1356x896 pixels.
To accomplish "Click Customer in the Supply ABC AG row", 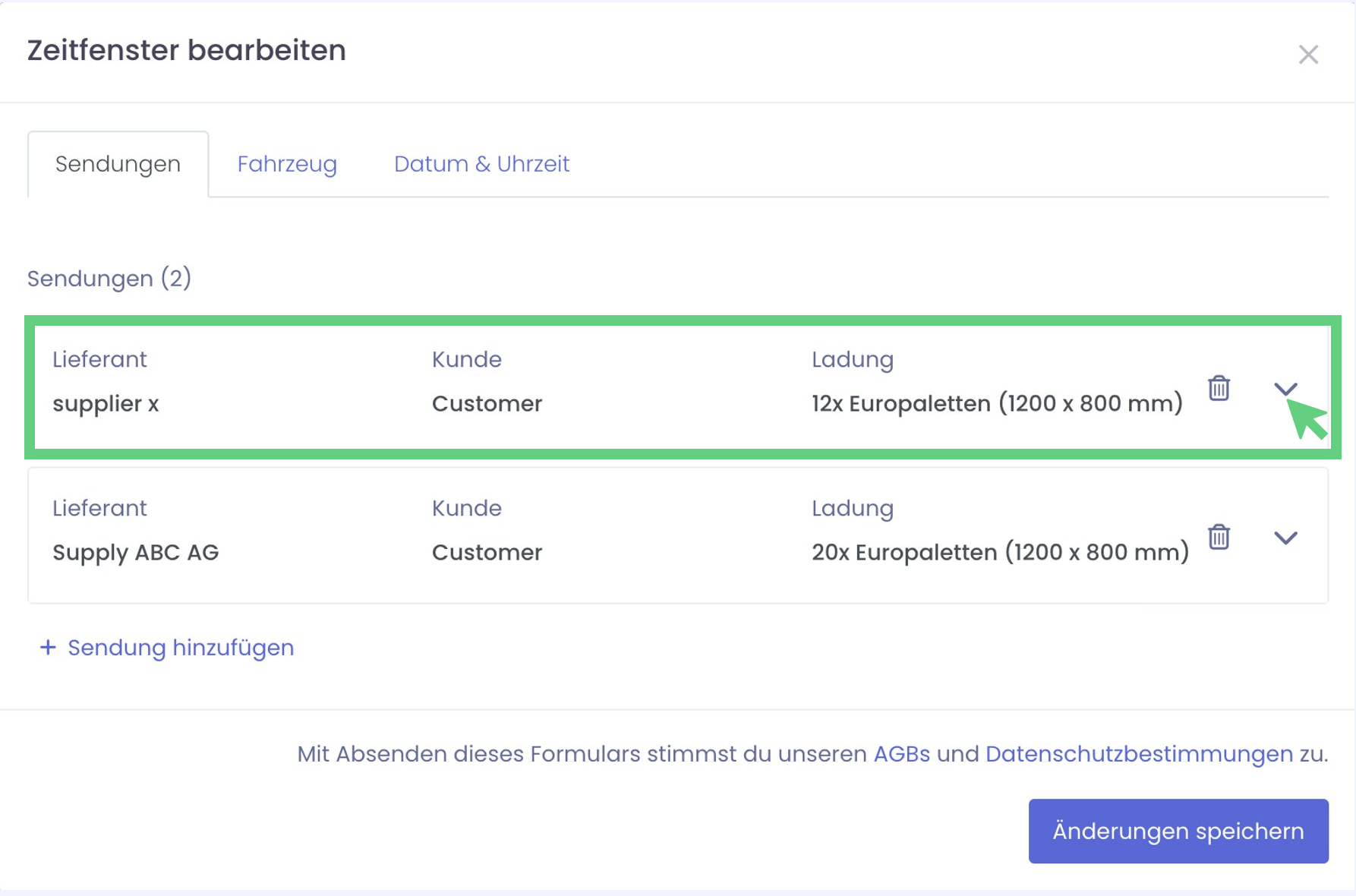I will pos(487,552).
